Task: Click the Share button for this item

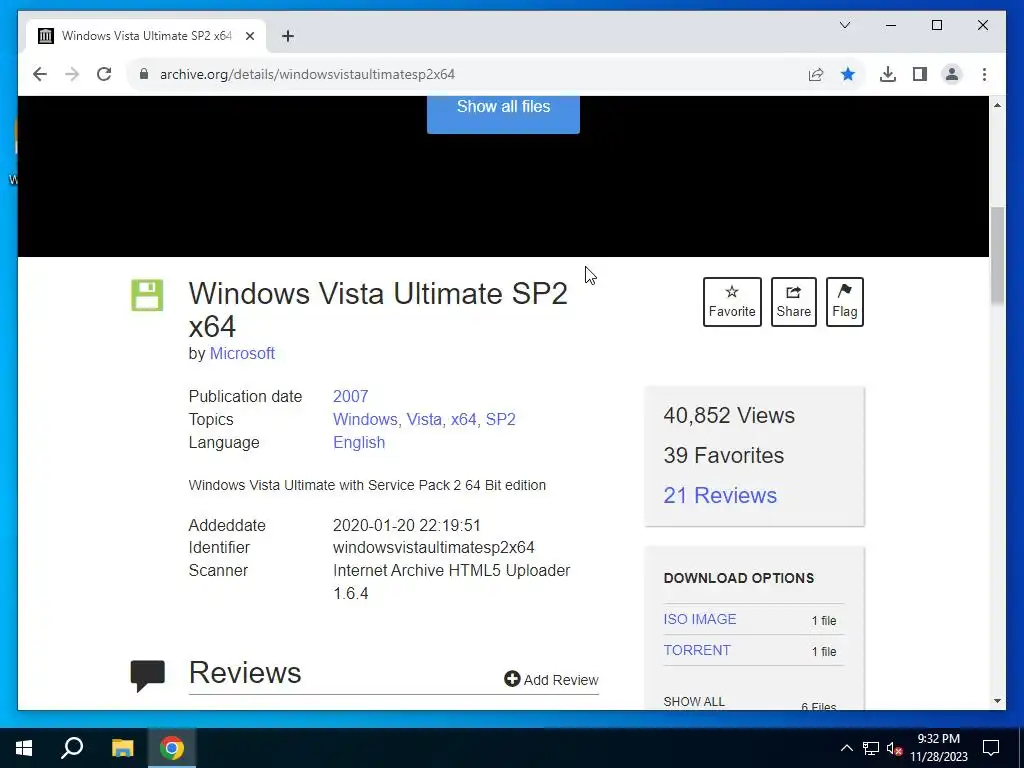Action: pos(793,302)
